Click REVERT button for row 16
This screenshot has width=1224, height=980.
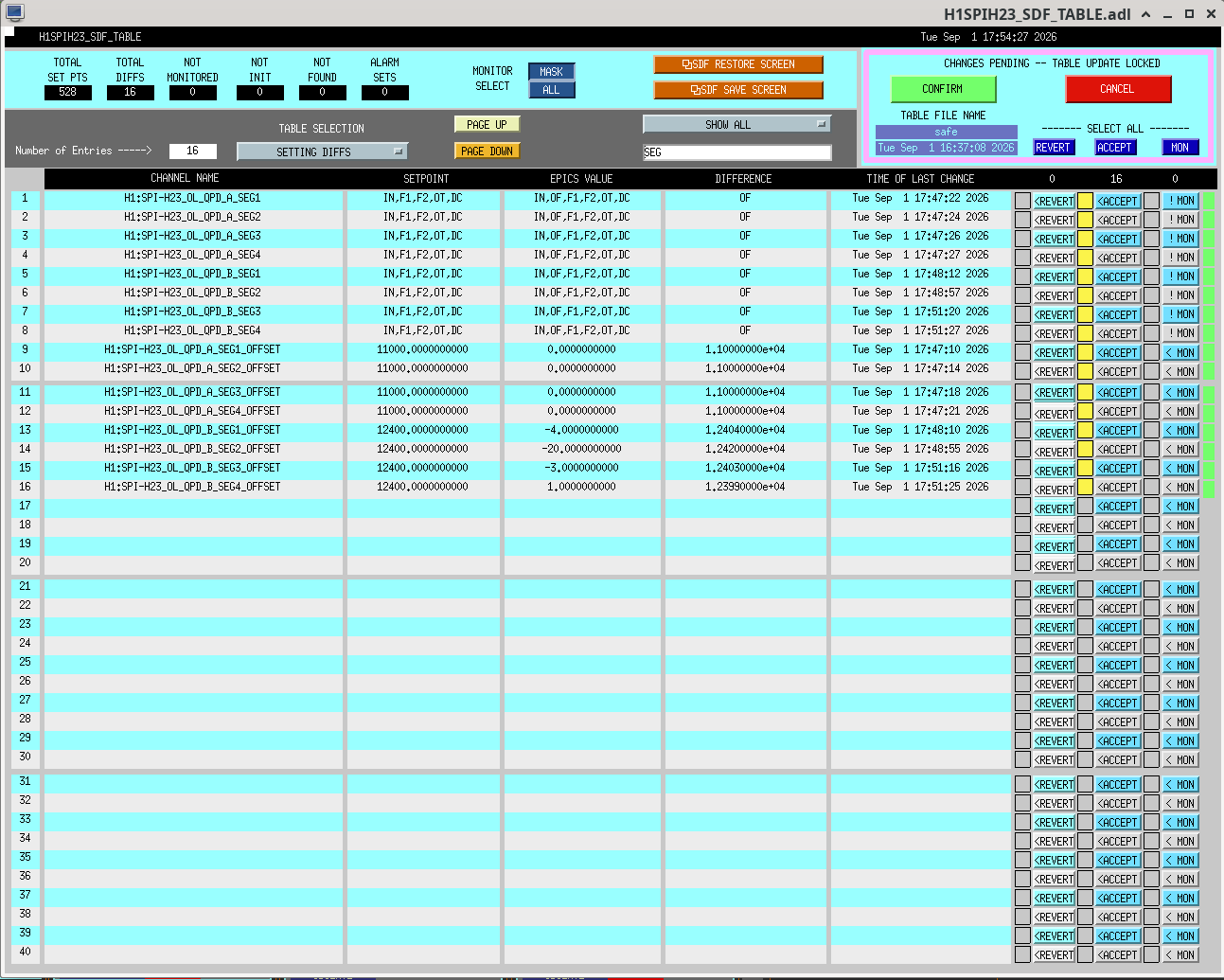1054,490
